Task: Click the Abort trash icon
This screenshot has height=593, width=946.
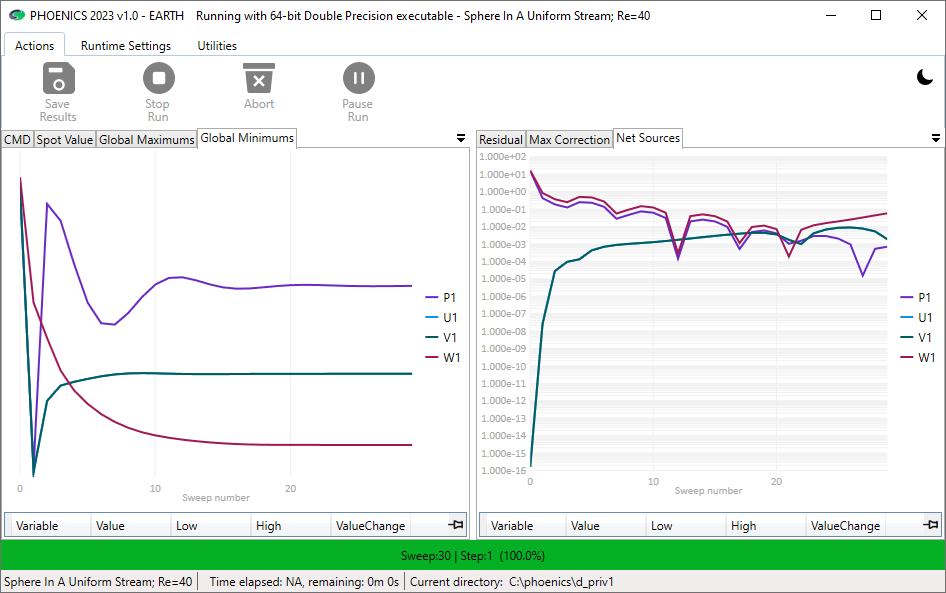Action: coord(259,78)
